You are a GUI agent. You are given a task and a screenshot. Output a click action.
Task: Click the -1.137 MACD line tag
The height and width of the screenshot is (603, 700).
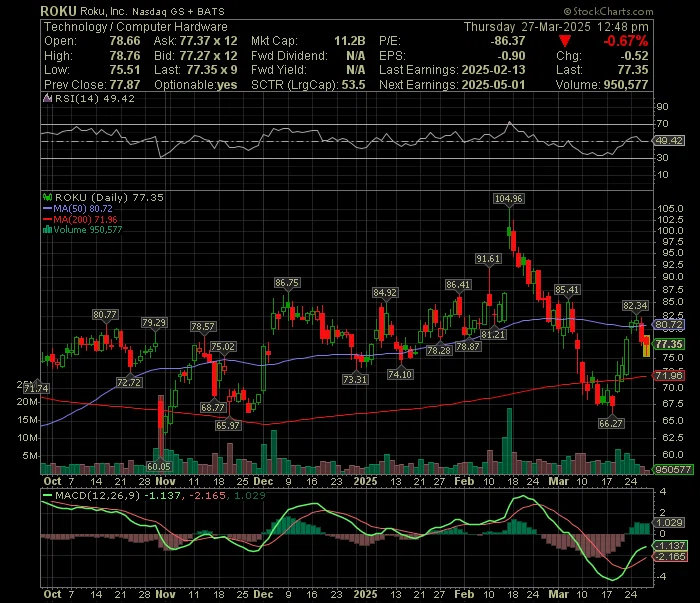click(670, 545)
